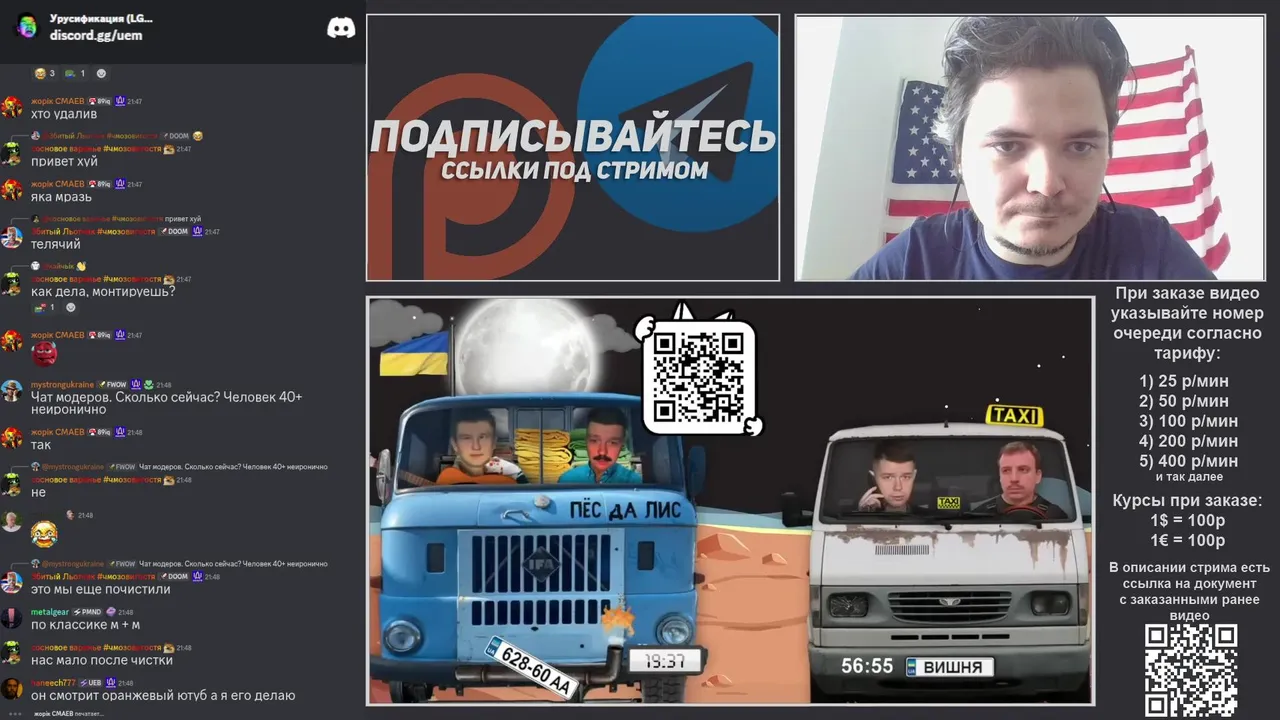The height and width of the screenshot is (720, 1280).
Task: Click the exchange rate "1$ = 100р"
Action: pos(1188,521)
